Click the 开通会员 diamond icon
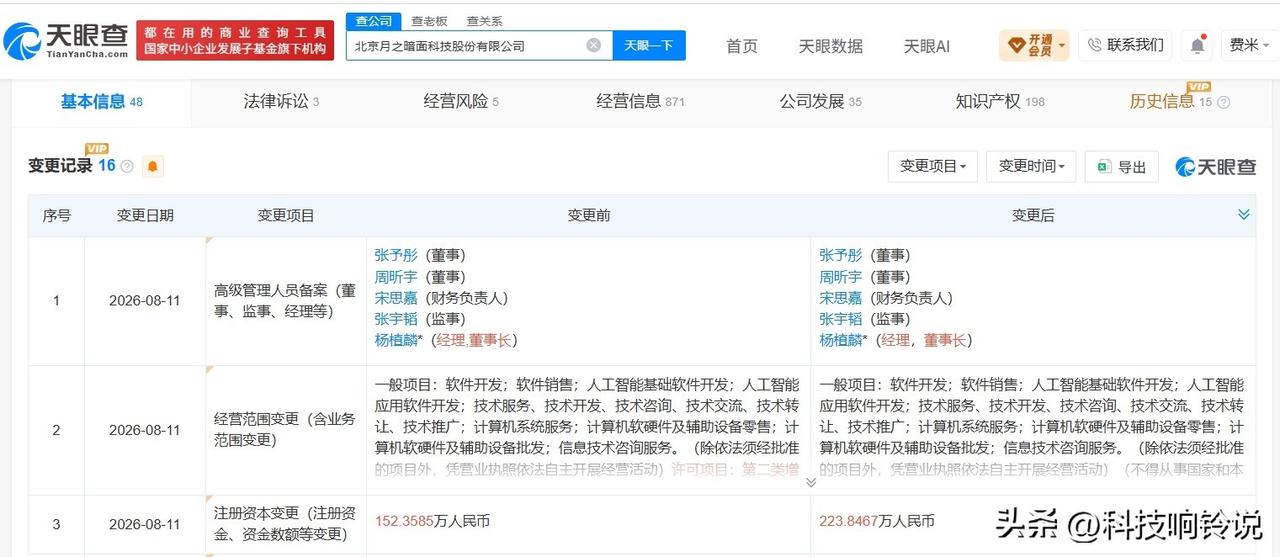The height and width of the screenshot is (557, 1280). coord(1016,45)
